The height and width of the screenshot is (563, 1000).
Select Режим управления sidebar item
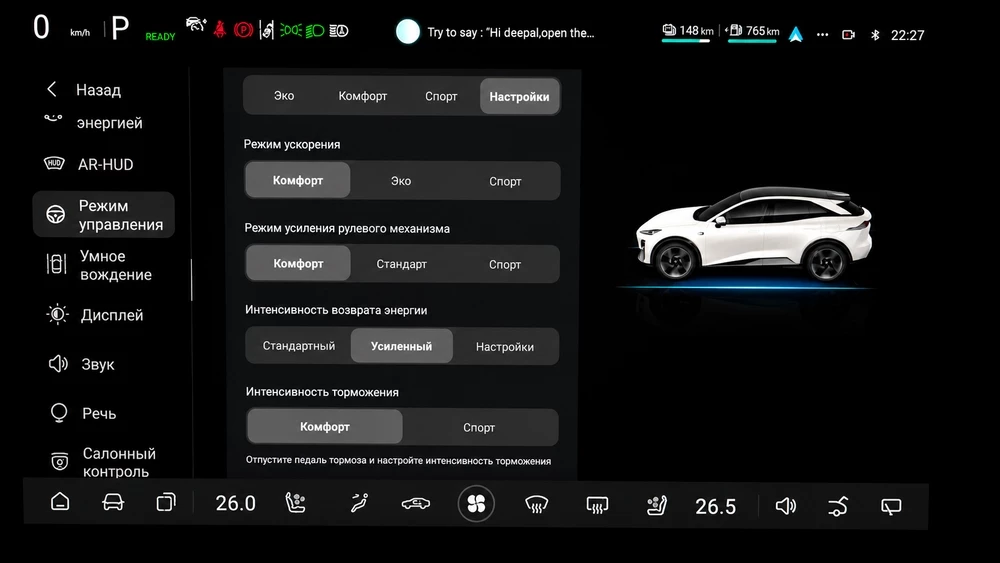point(104,215)
